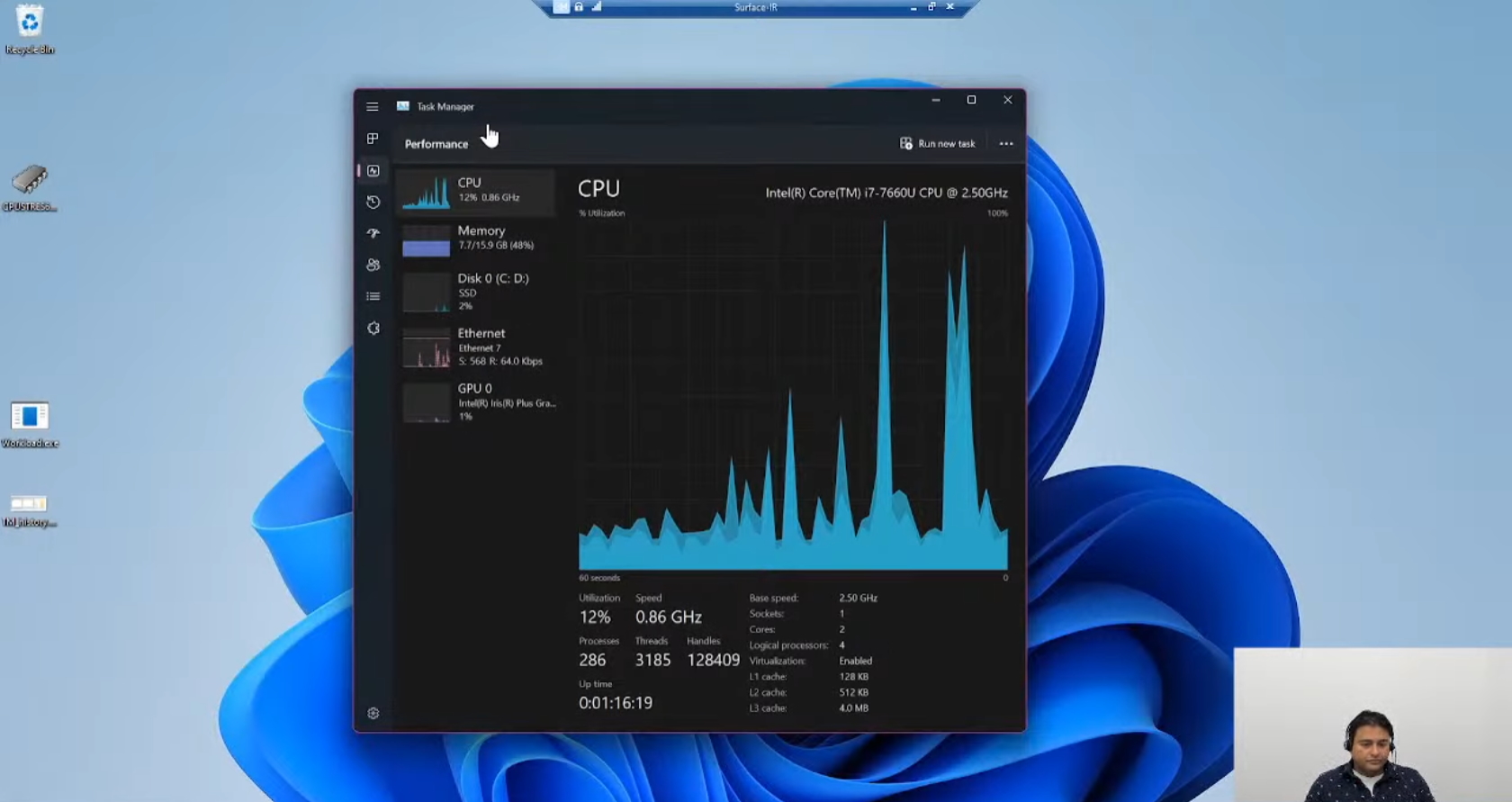Toggle pin on the Surface-IR connection bar
The height and width of the screenshot is (802, 1512).
coord(562,7)
